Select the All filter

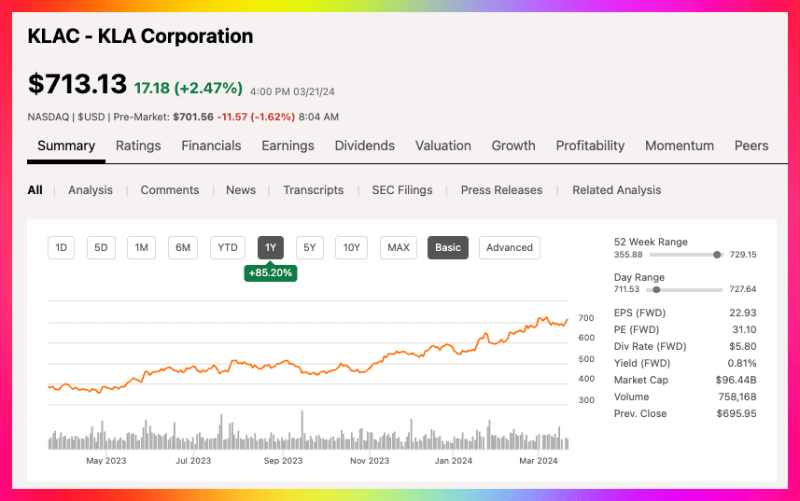coord(35,190)
